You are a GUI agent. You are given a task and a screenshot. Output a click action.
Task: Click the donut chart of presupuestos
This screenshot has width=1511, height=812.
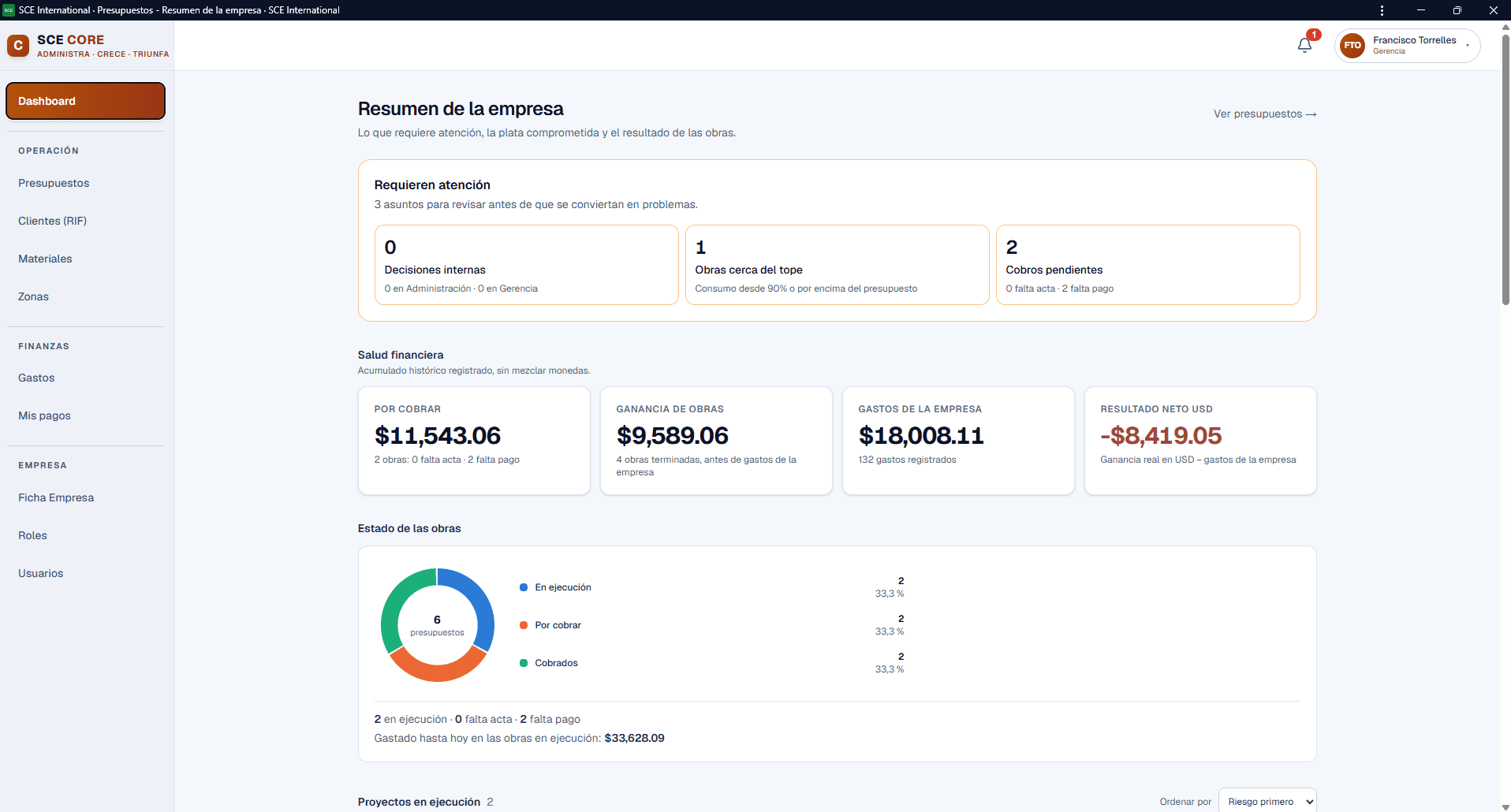tap(438, 625)
